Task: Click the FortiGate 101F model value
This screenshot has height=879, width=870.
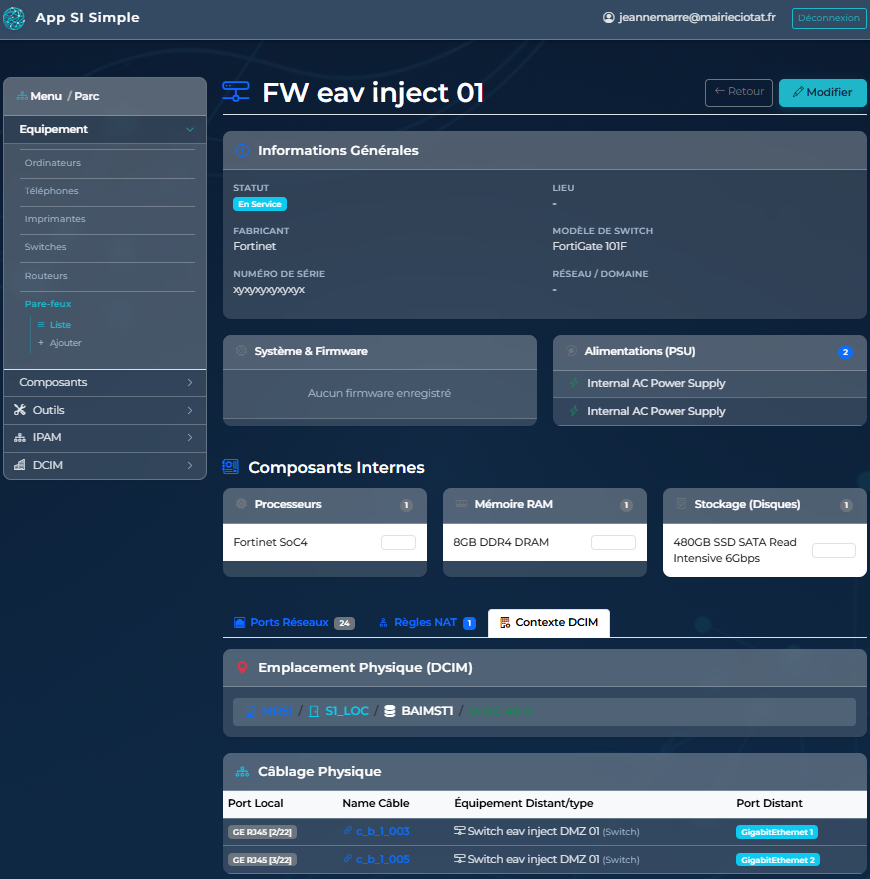Action: point(589,246)
